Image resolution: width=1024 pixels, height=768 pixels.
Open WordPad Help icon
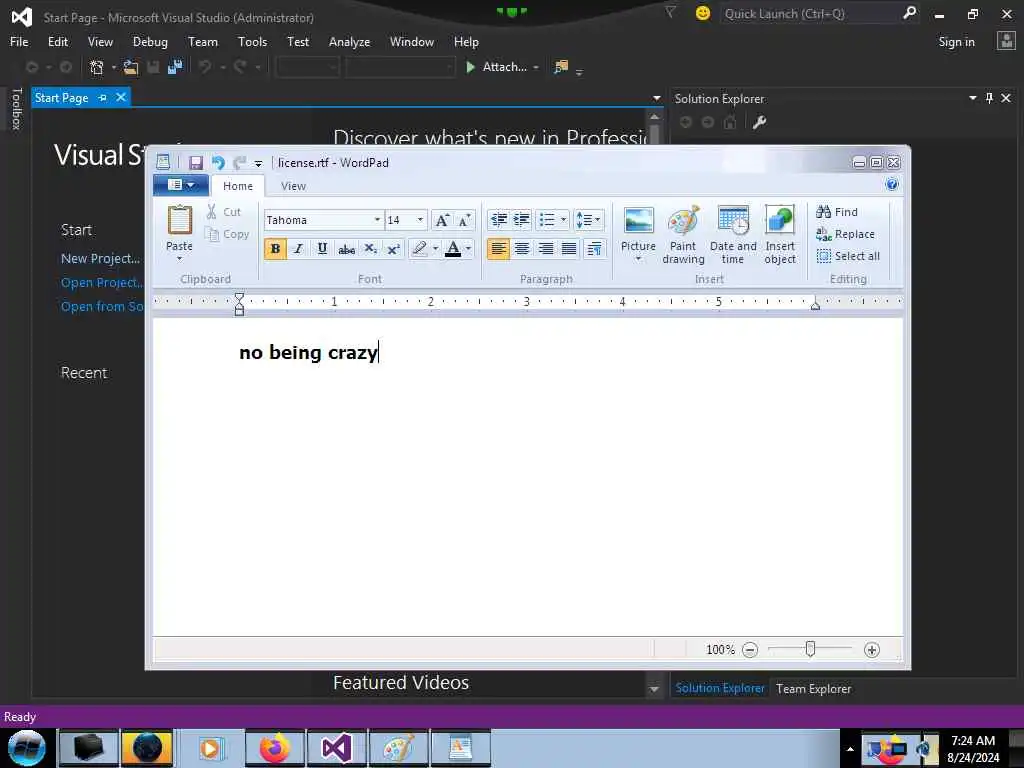coord(891,185)
